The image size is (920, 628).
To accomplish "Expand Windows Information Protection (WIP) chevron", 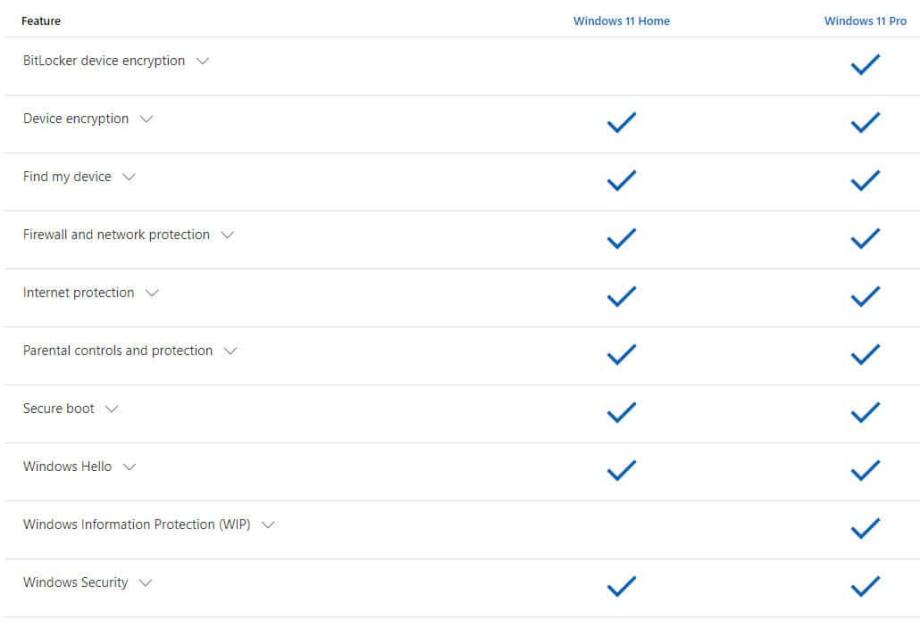I will [268, 525].
